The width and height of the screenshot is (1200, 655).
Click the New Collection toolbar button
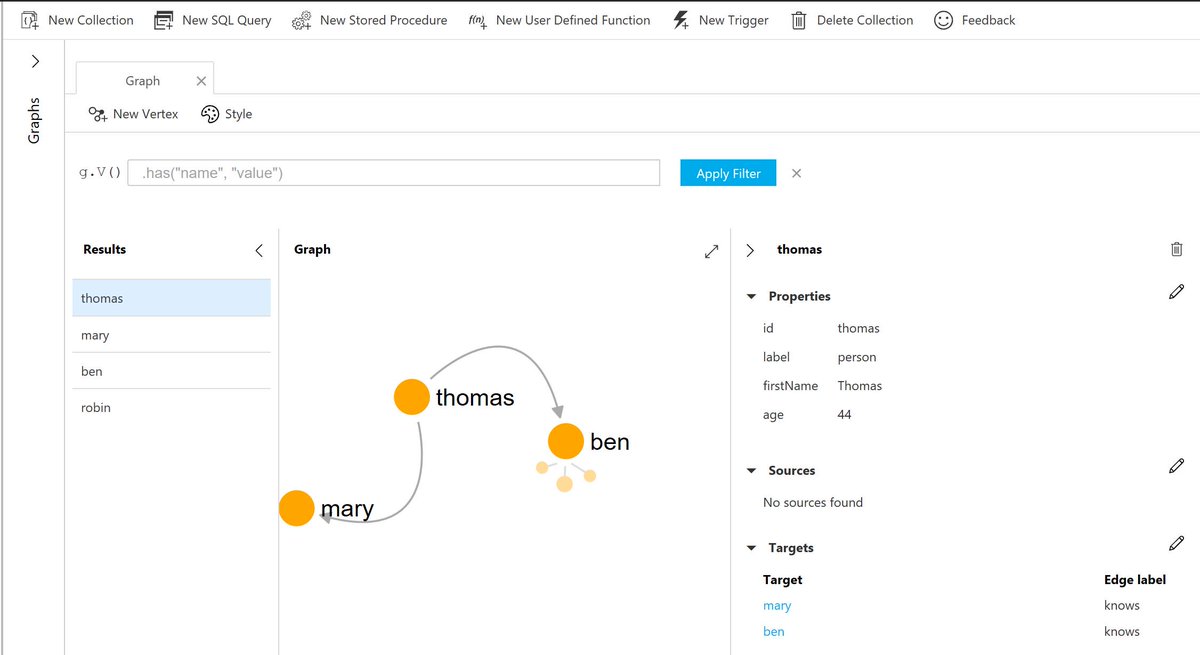pos(77,20)
